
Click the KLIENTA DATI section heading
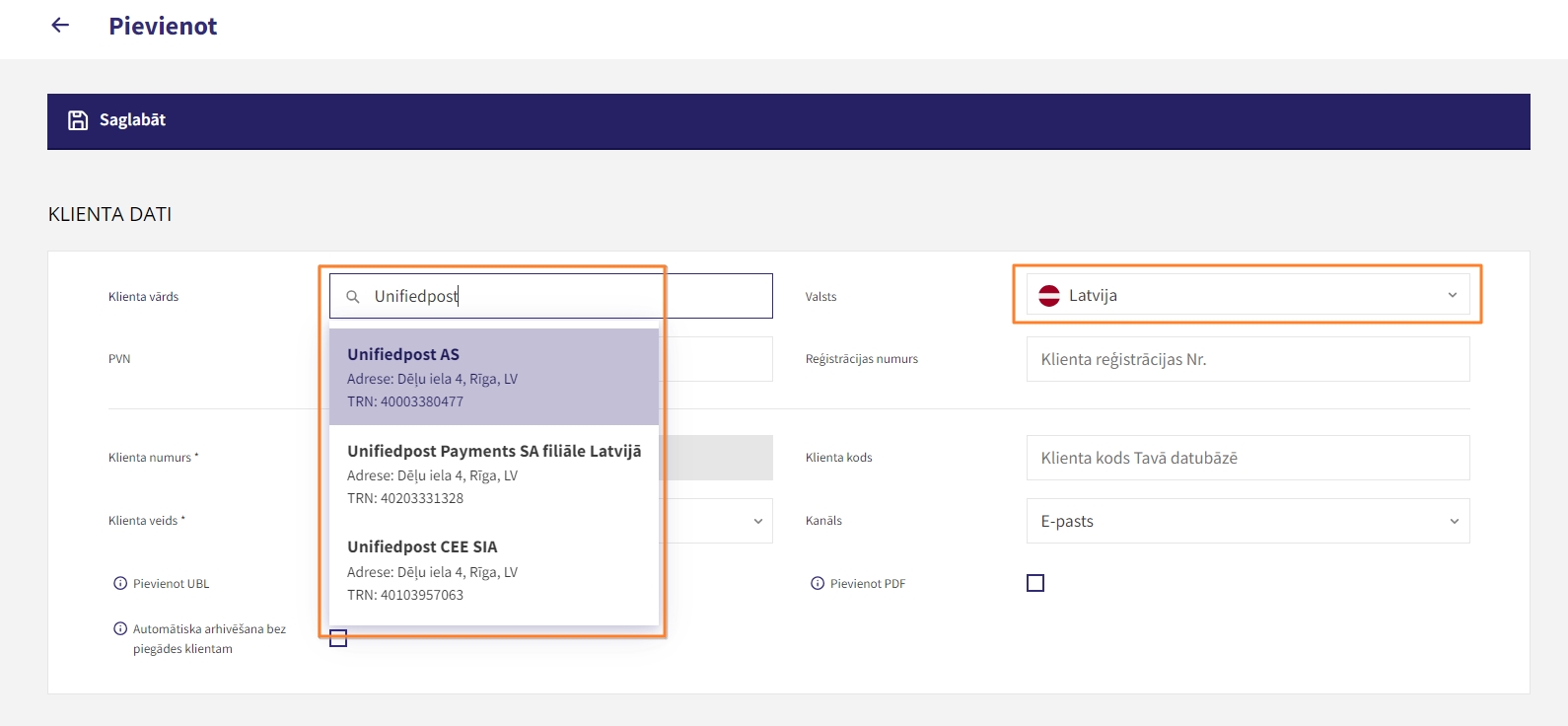tap(109, 214)
